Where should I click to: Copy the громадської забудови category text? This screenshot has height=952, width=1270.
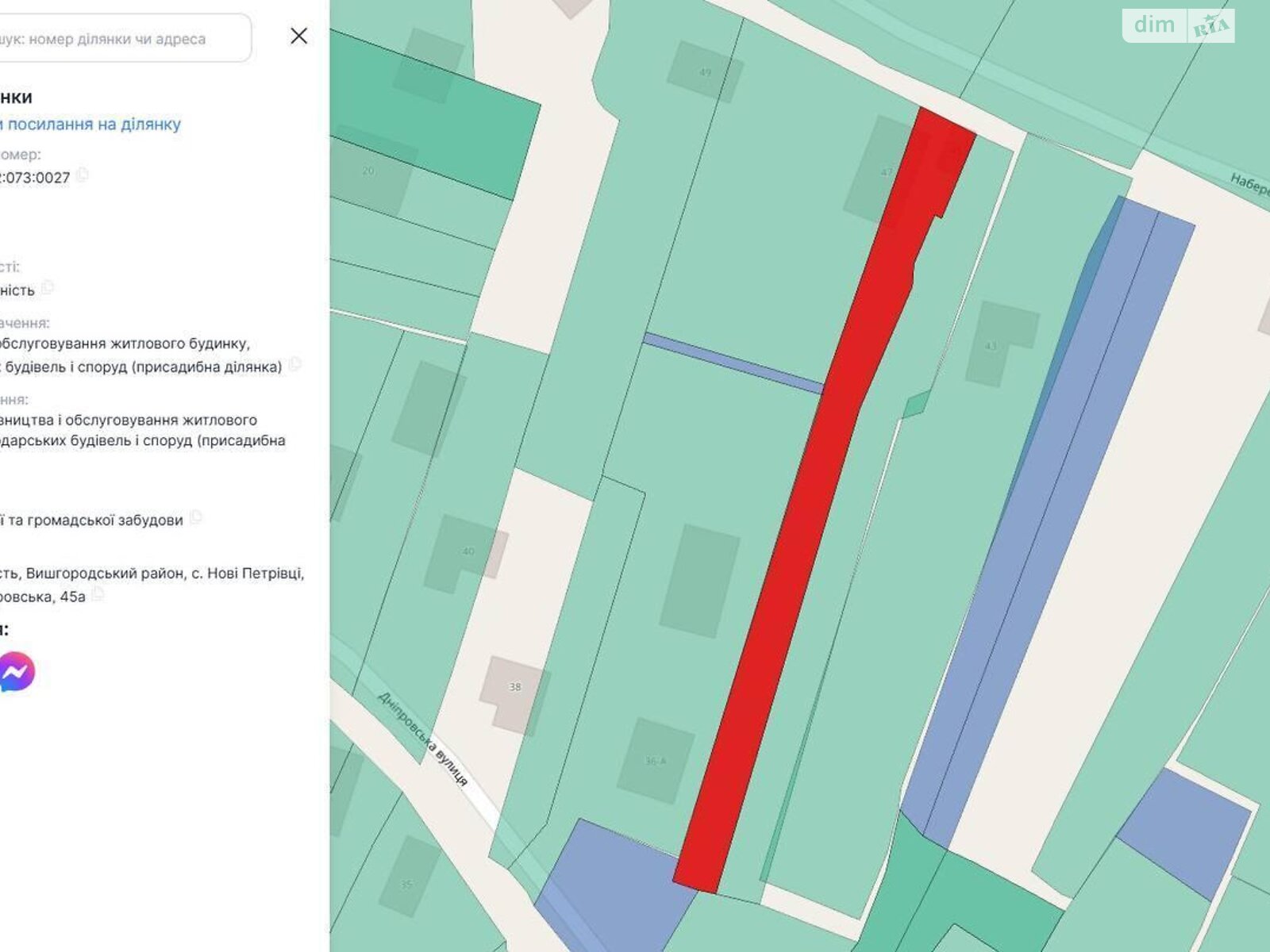coord(196,519)
